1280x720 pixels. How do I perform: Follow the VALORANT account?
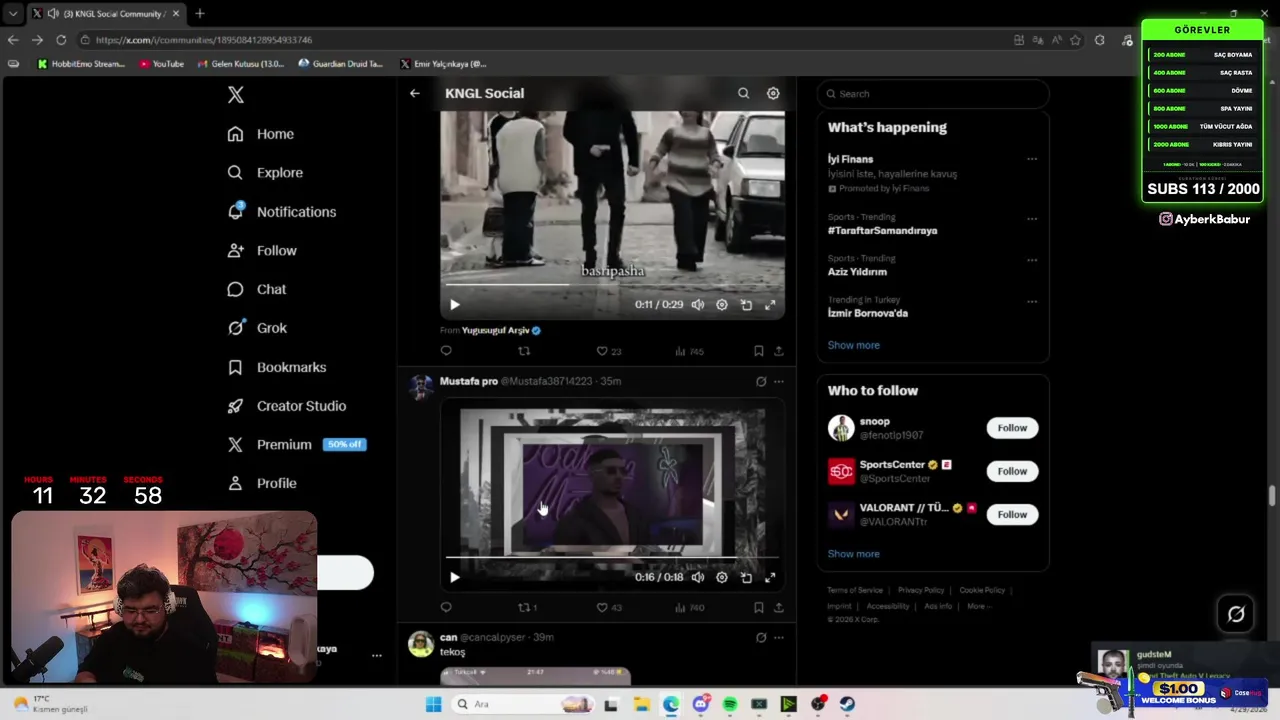click(1012, 514)
